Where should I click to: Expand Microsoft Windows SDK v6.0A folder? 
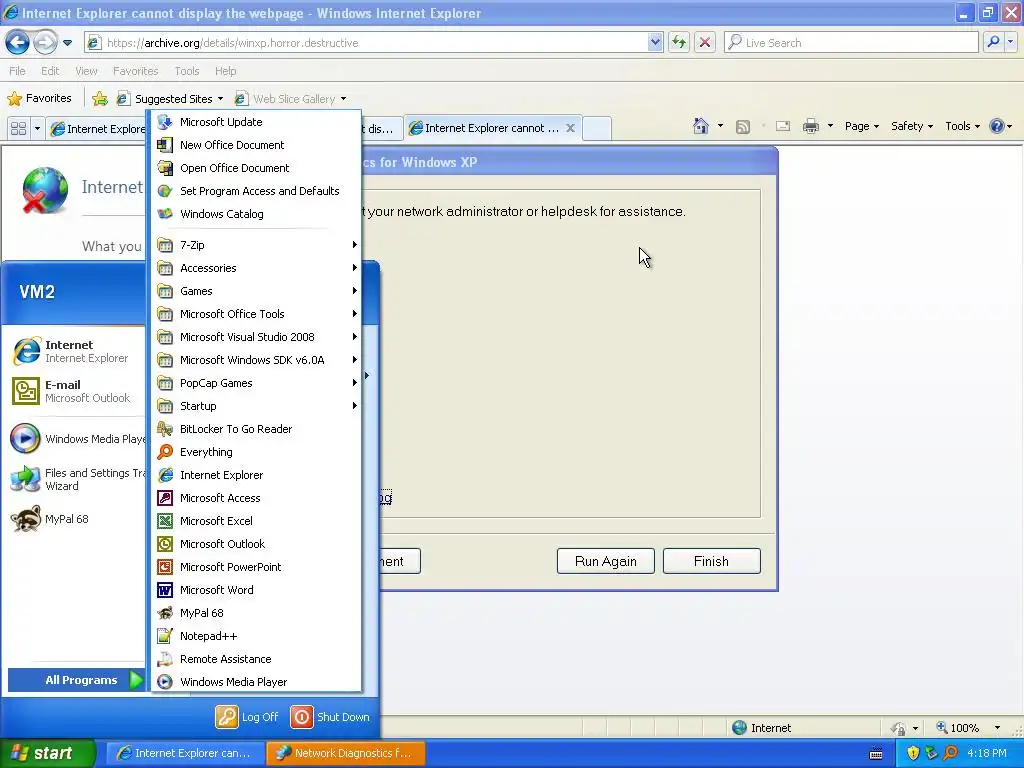(256, 360)
